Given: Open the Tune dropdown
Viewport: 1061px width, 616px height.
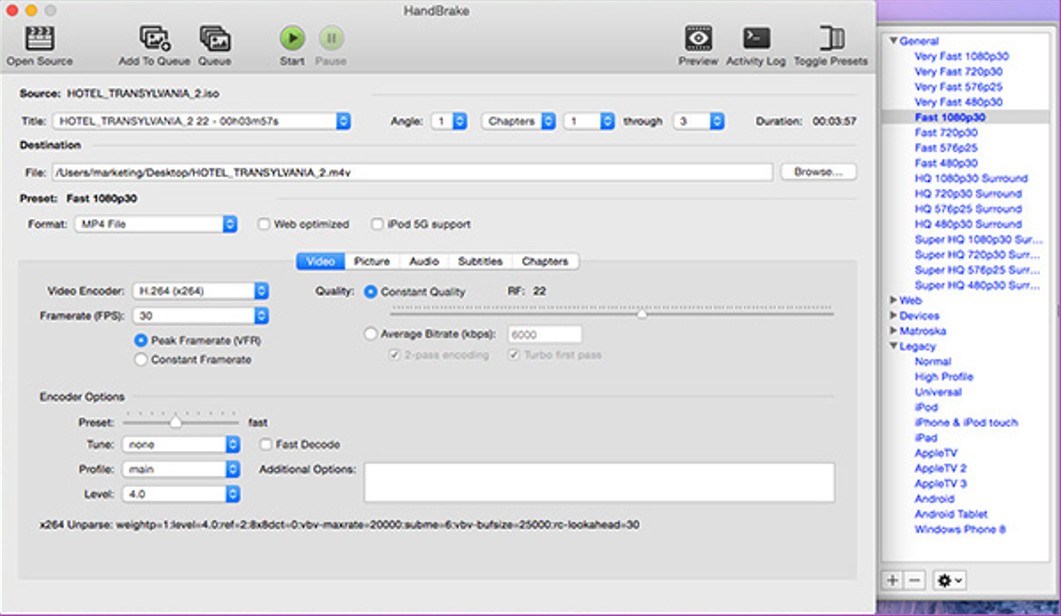Looking at the screenshot, I should coord(181,445).
